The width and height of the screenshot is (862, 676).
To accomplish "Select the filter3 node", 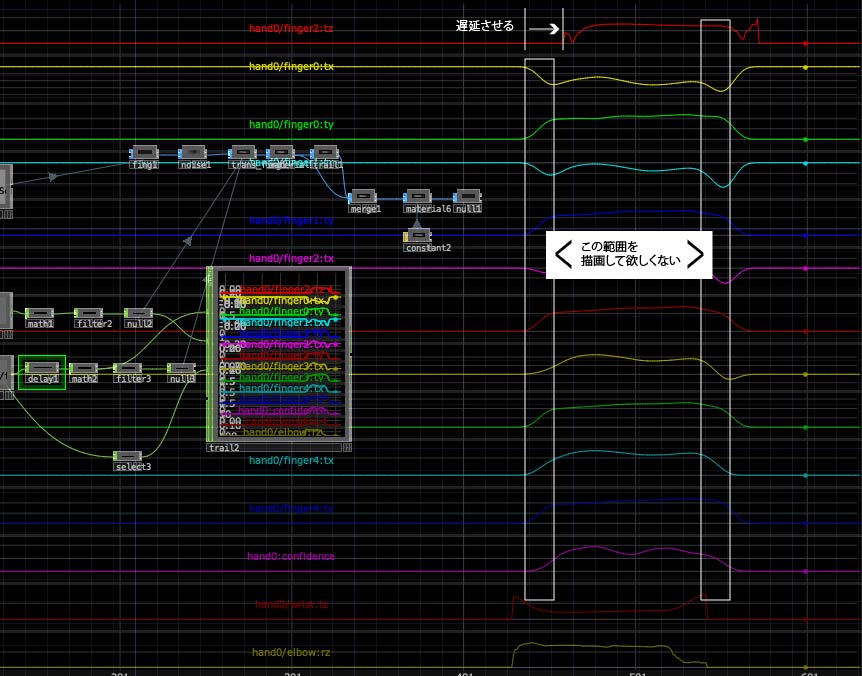I will tap(129, 369).
